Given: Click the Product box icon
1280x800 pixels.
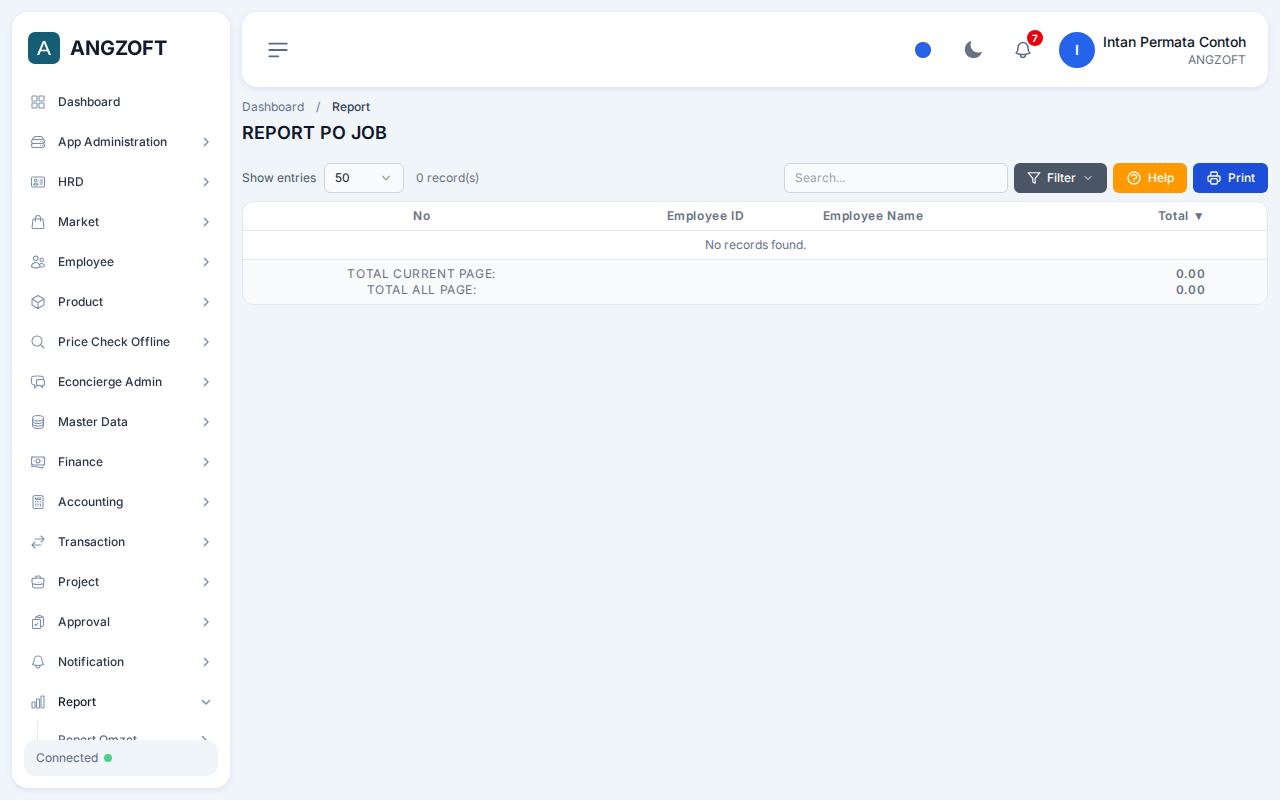Looking at the screenshot, I should pos(38,302).
